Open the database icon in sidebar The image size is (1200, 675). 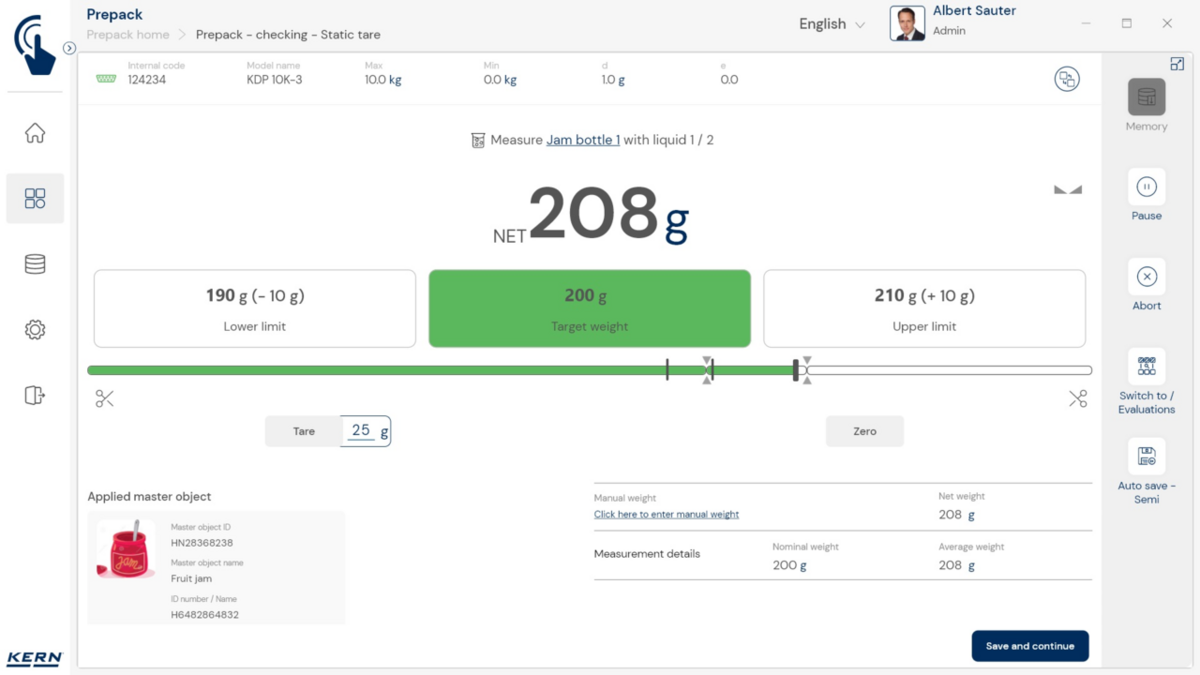pyautogui.click(x=35, y=264)
